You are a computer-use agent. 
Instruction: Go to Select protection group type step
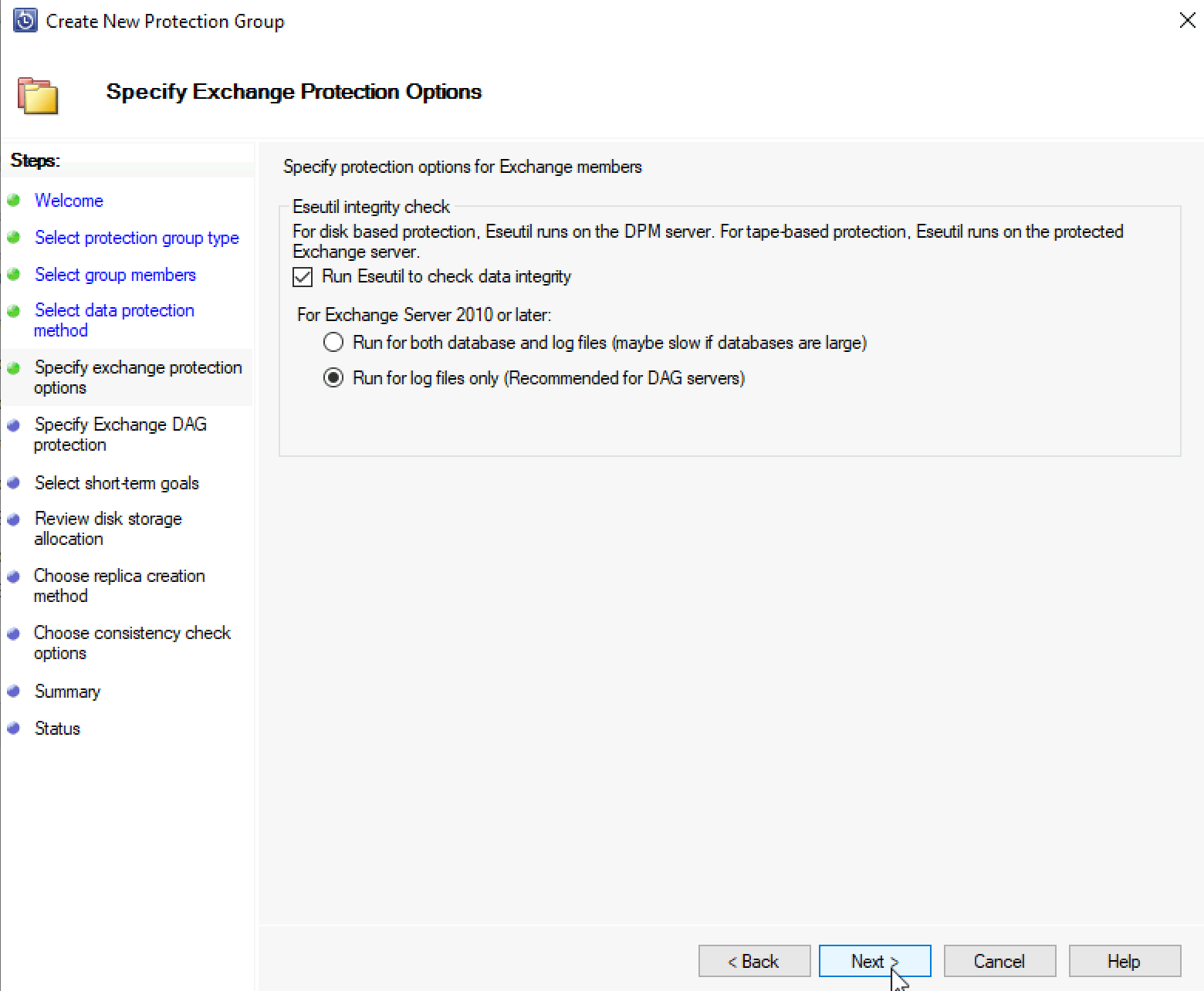pyautogui.click(x=137, y=238)
